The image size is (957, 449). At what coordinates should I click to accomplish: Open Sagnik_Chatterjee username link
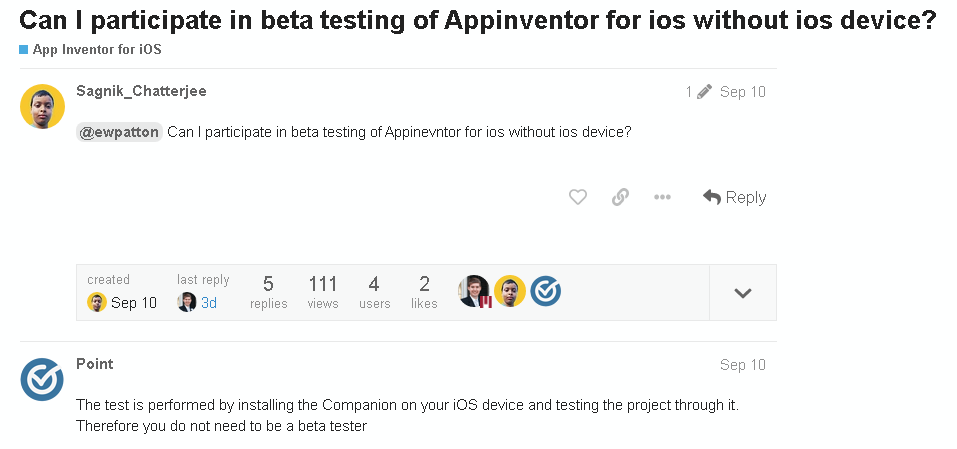tap(141, 91)
